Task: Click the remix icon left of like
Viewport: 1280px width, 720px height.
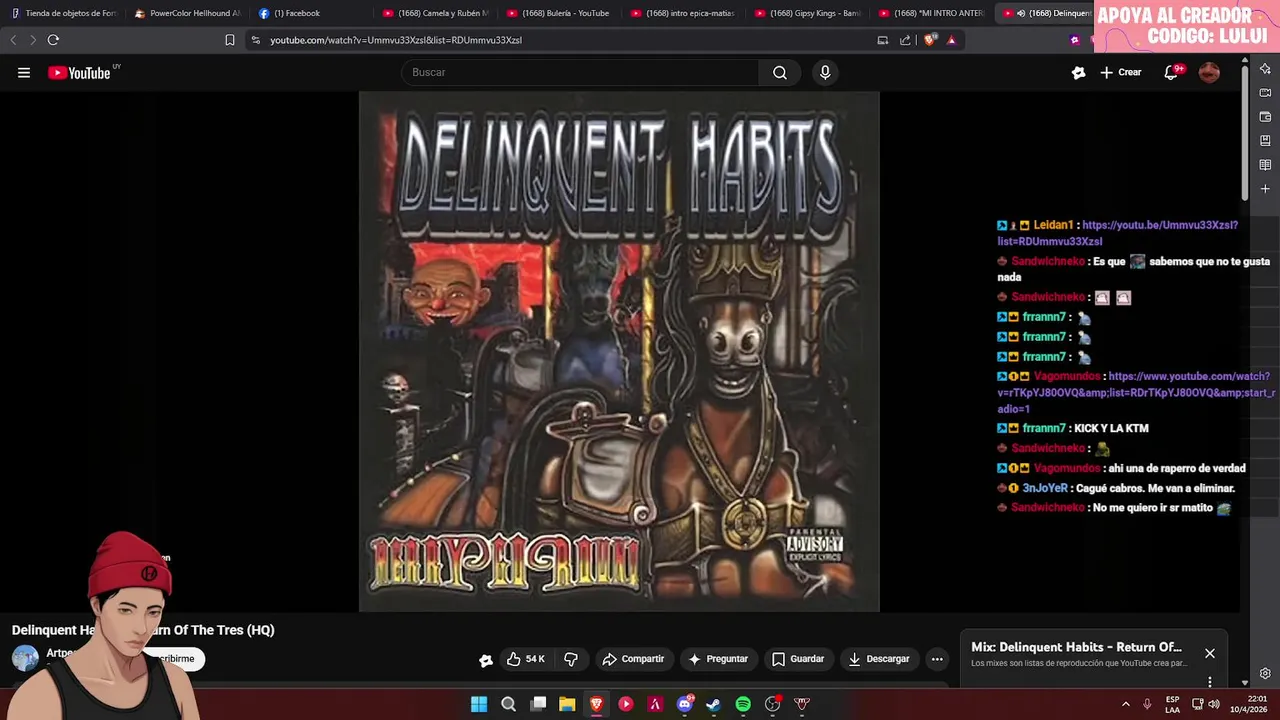Action: pyautogui.click(x=486, y=660)
